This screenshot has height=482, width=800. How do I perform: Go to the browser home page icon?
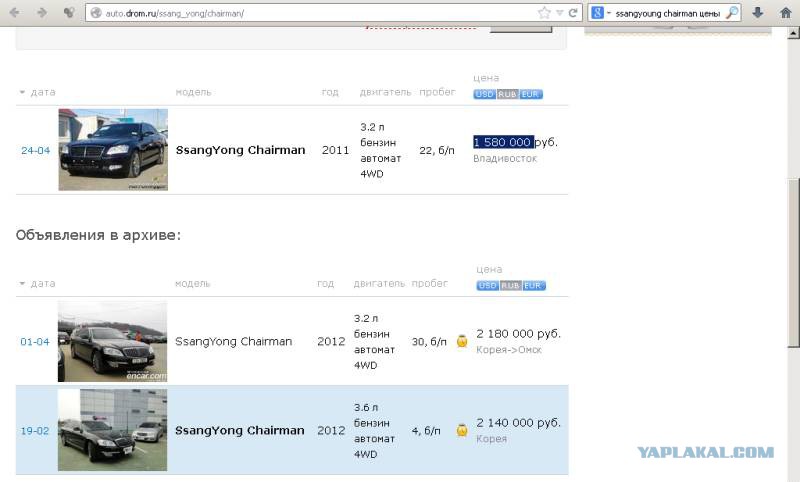click(786, 13)
